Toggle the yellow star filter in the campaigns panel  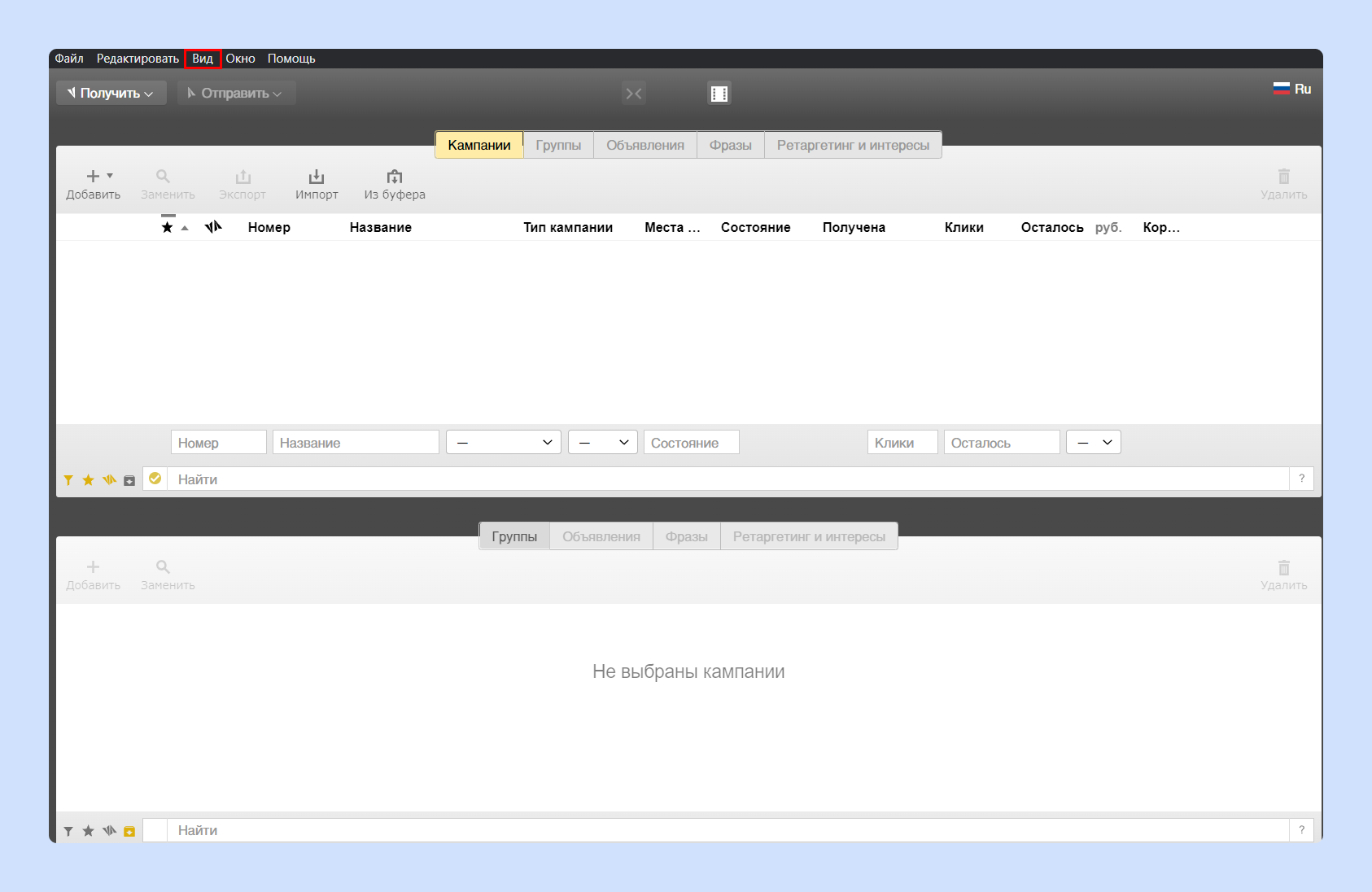(x=88, y=480)
